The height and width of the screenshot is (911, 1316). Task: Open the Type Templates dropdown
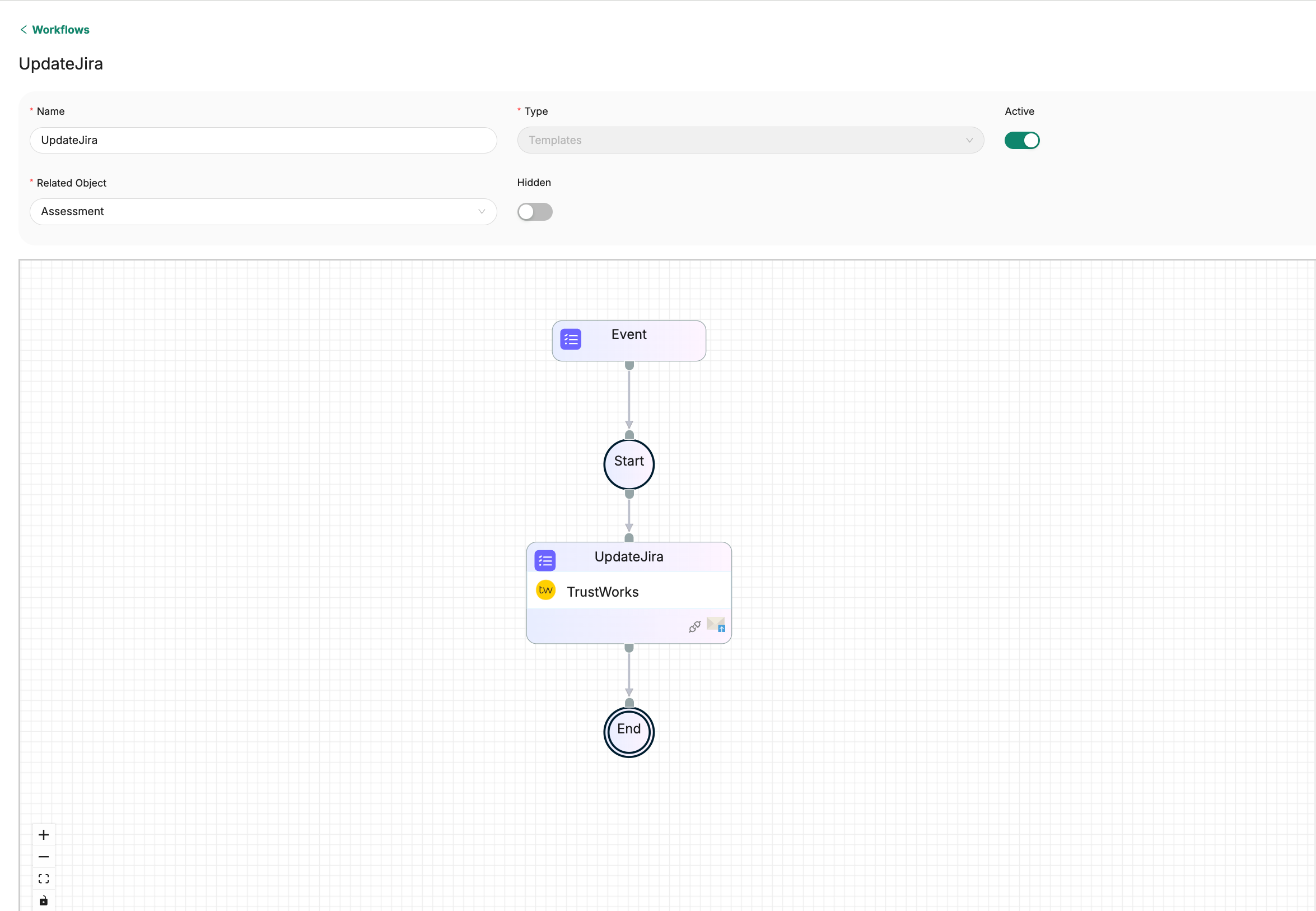click(x=749, y=141)
